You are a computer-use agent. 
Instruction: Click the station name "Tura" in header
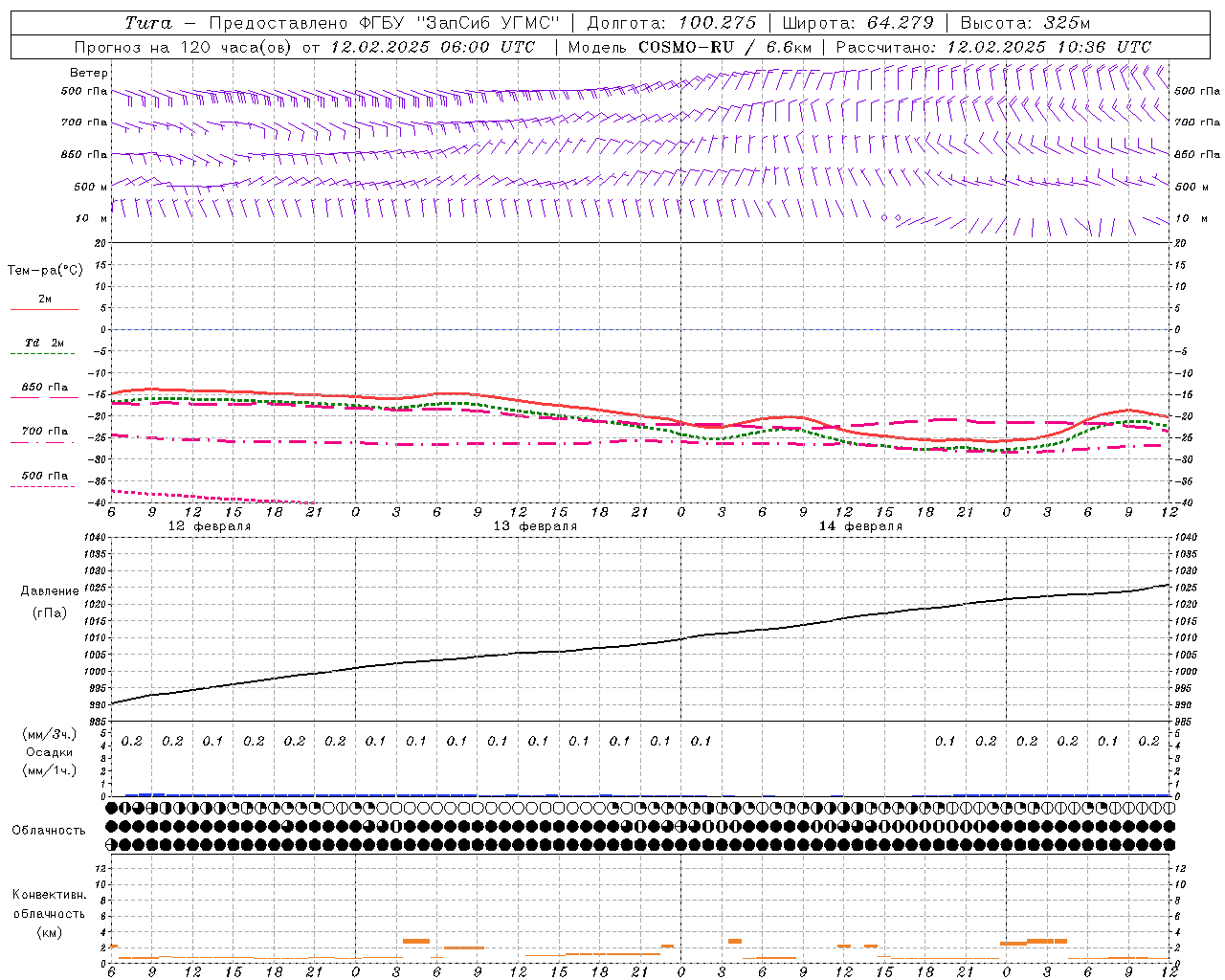coord(148,23)
